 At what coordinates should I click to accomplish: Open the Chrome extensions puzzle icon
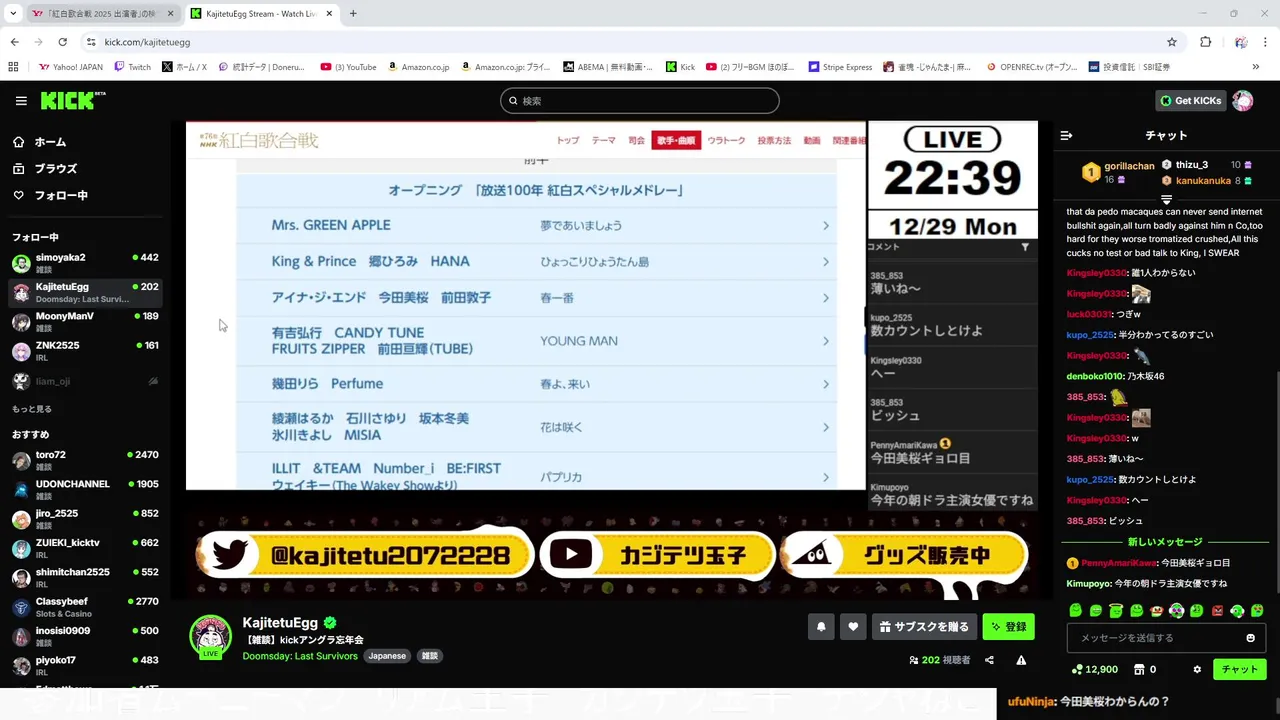[1206, 42]
